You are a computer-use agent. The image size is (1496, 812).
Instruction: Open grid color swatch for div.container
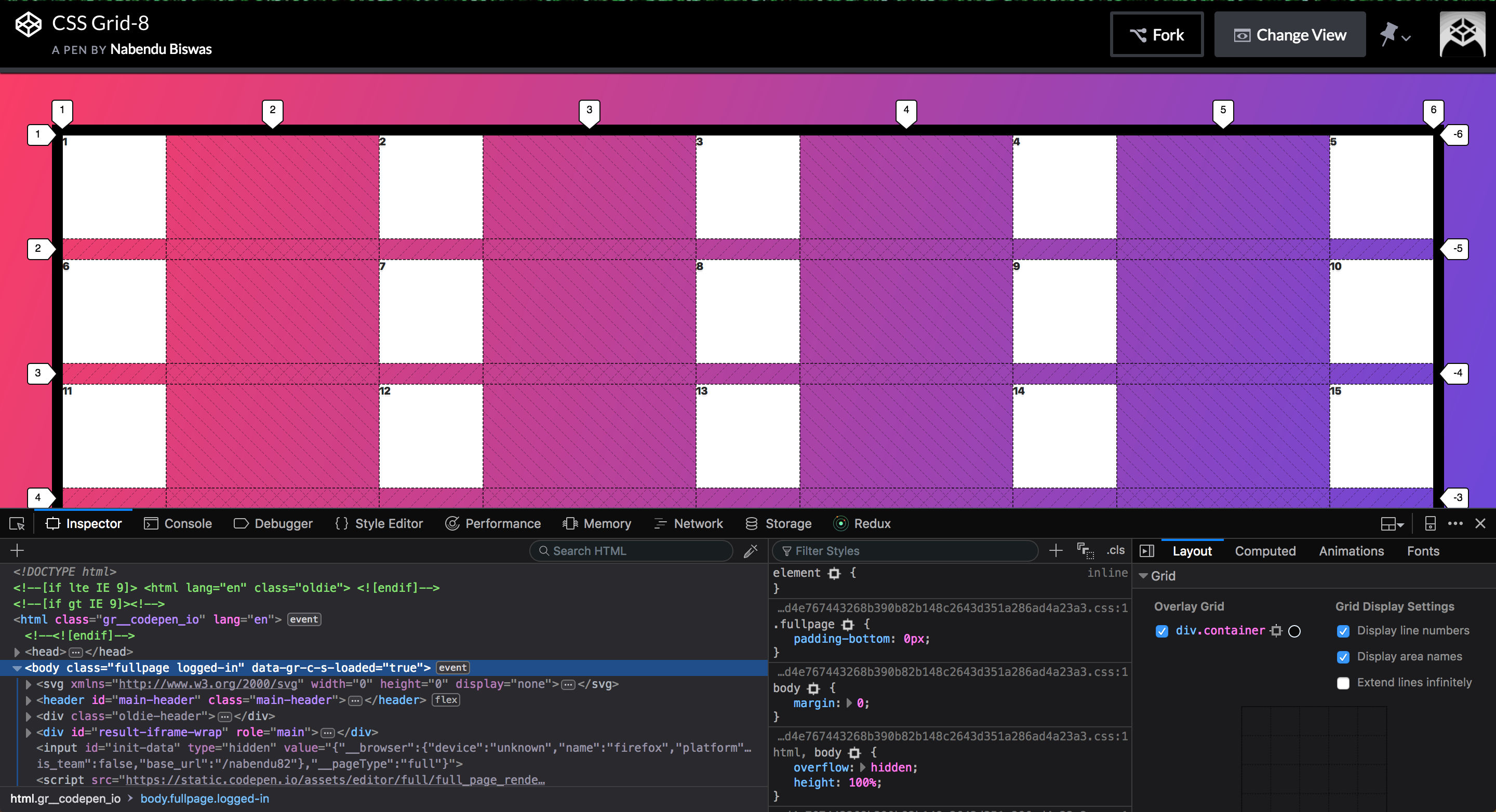tap(1294, 631)
